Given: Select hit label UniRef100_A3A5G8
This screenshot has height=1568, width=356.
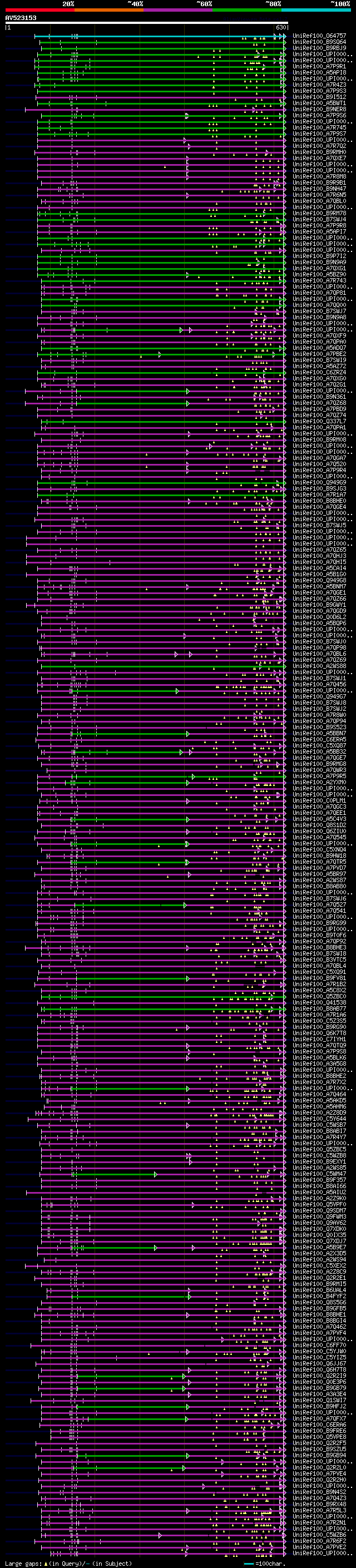Looking at the screenshot, I should point(319,1064).
